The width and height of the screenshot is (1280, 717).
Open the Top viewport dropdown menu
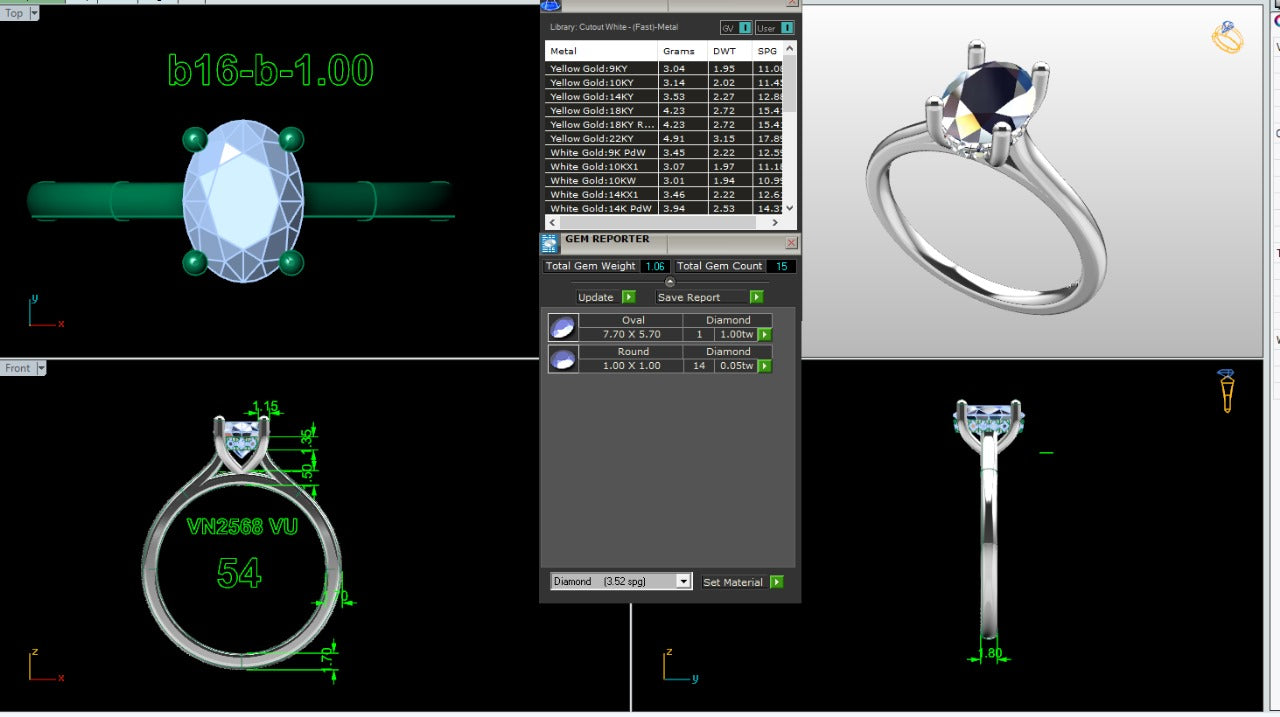coord(34,13)
